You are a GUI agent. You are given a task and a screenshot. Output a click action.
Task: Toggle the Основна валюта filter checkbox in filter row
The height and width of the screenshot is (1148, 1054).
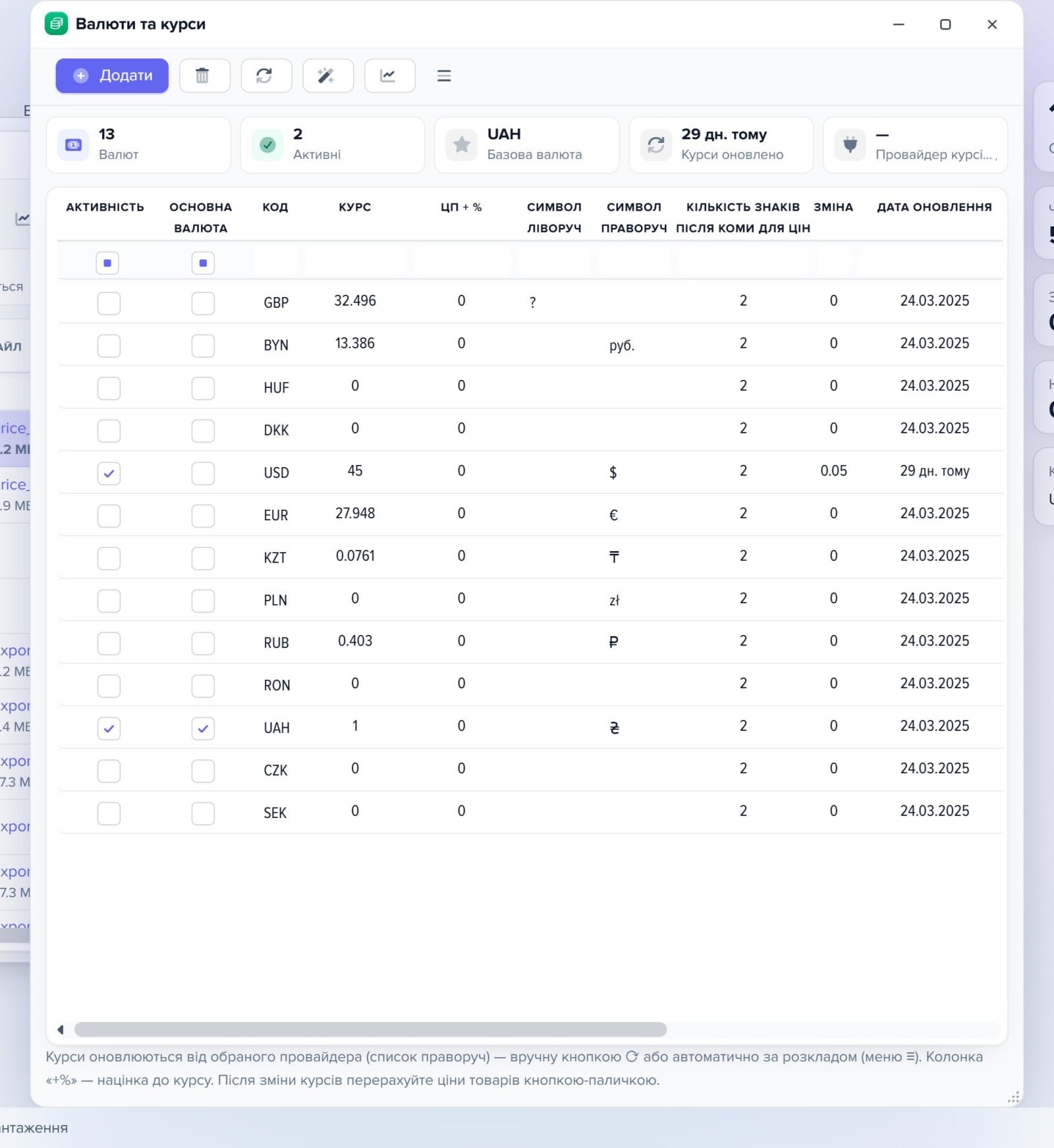[203, 263]
